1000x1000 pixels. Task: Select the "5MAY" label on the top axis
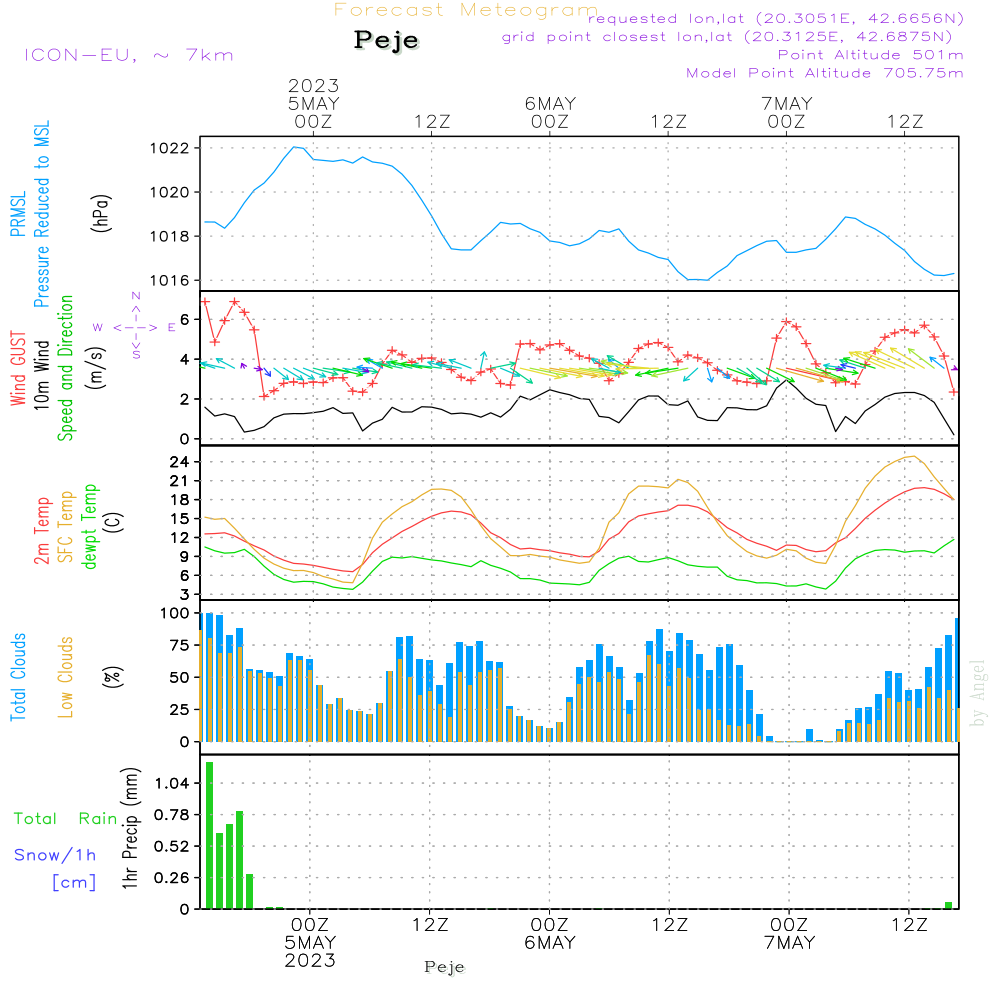[x=313, y=103]
